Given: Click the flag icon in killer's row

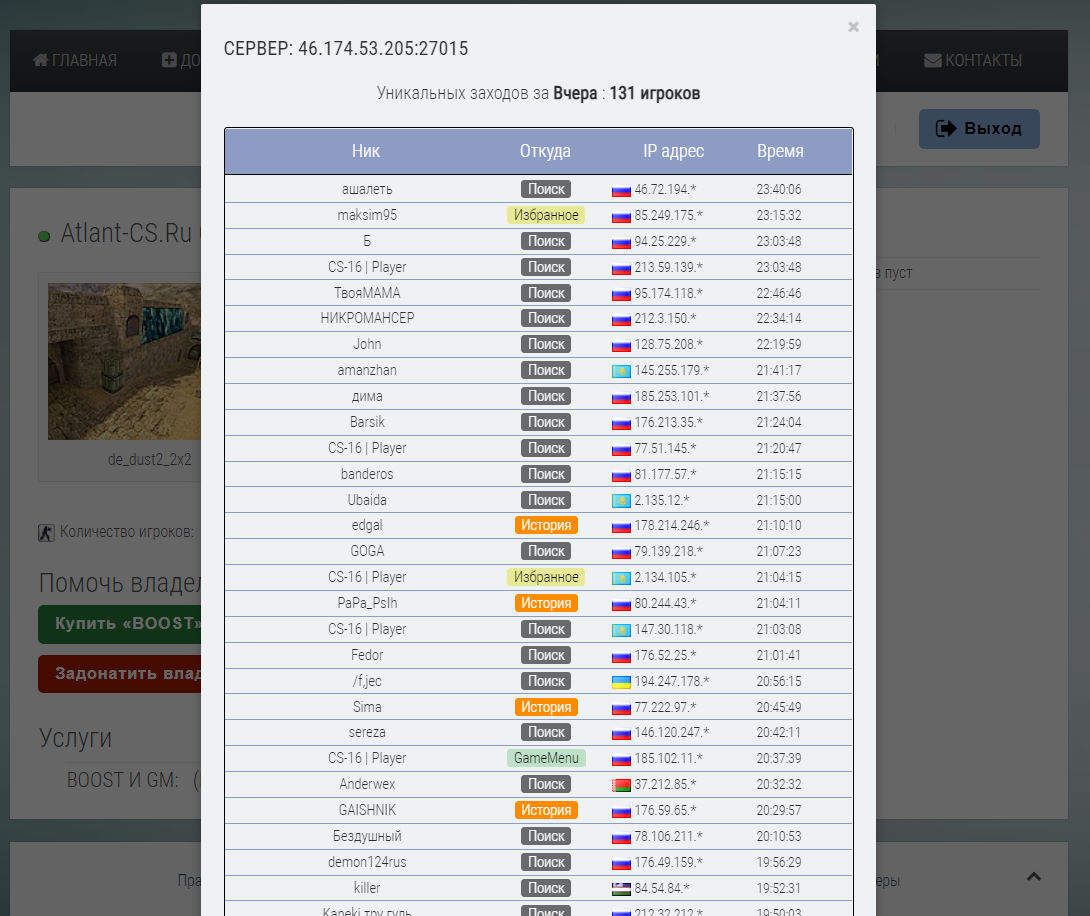Looking at the screenshot, I should (621, 889).
